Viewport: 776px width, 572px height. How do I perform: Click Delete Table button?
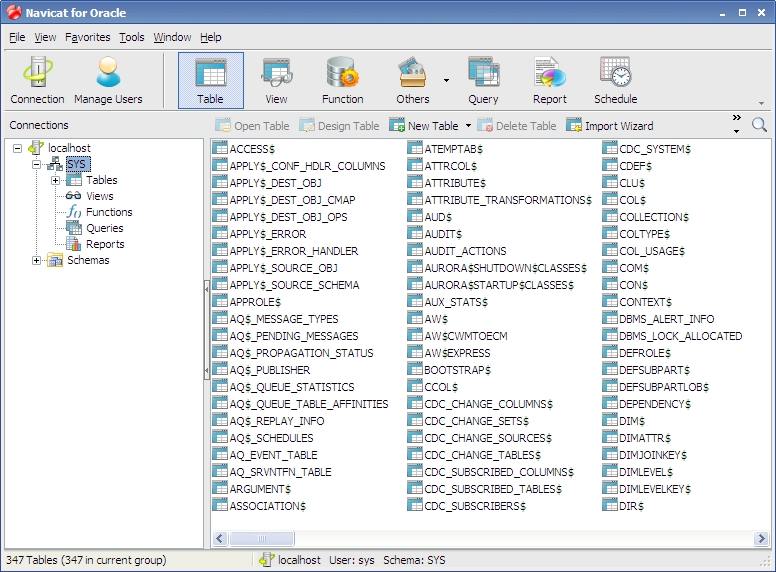click(x=517, y=126)
